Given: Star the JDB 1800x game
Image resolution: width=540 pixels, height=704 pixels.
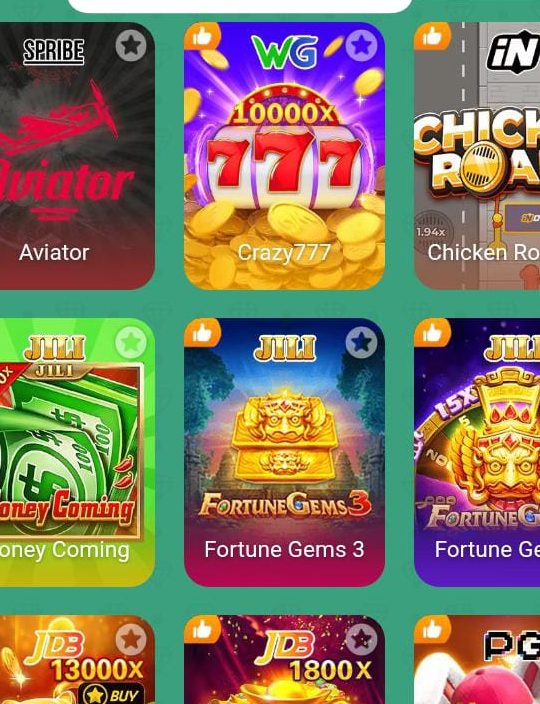Looking at the screenshot, I should click(x=361, y=639).
